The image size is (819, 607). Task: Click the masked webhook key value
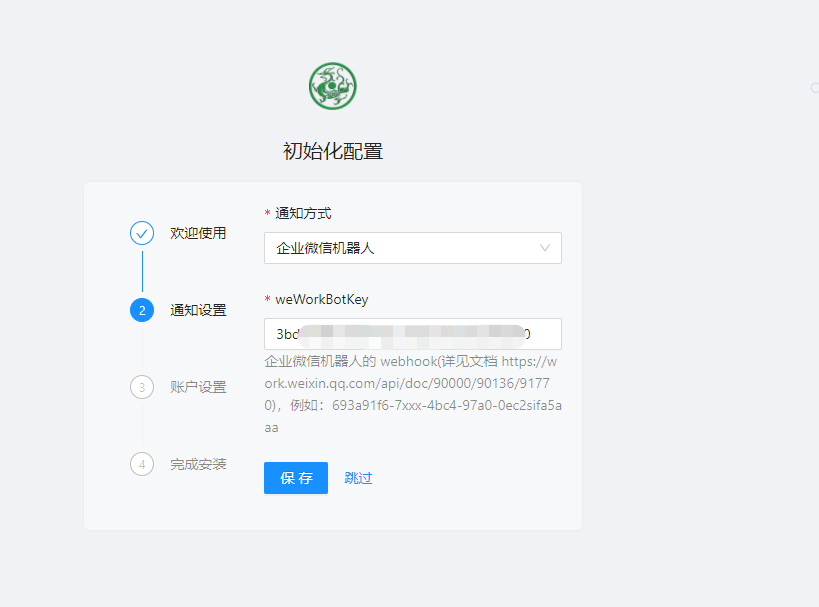point(400,333)
